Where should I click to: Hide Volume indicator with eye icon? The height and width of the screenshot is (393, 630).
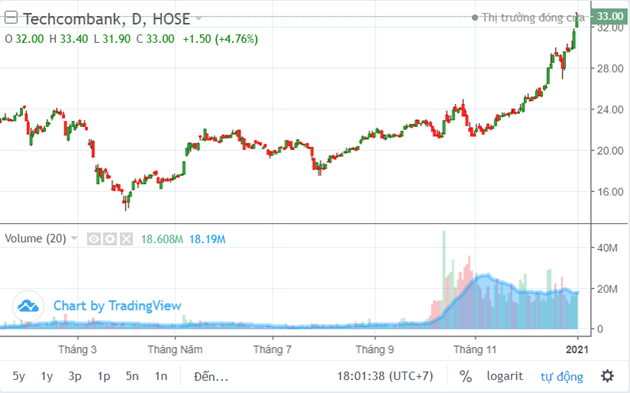tap(94, 239)
